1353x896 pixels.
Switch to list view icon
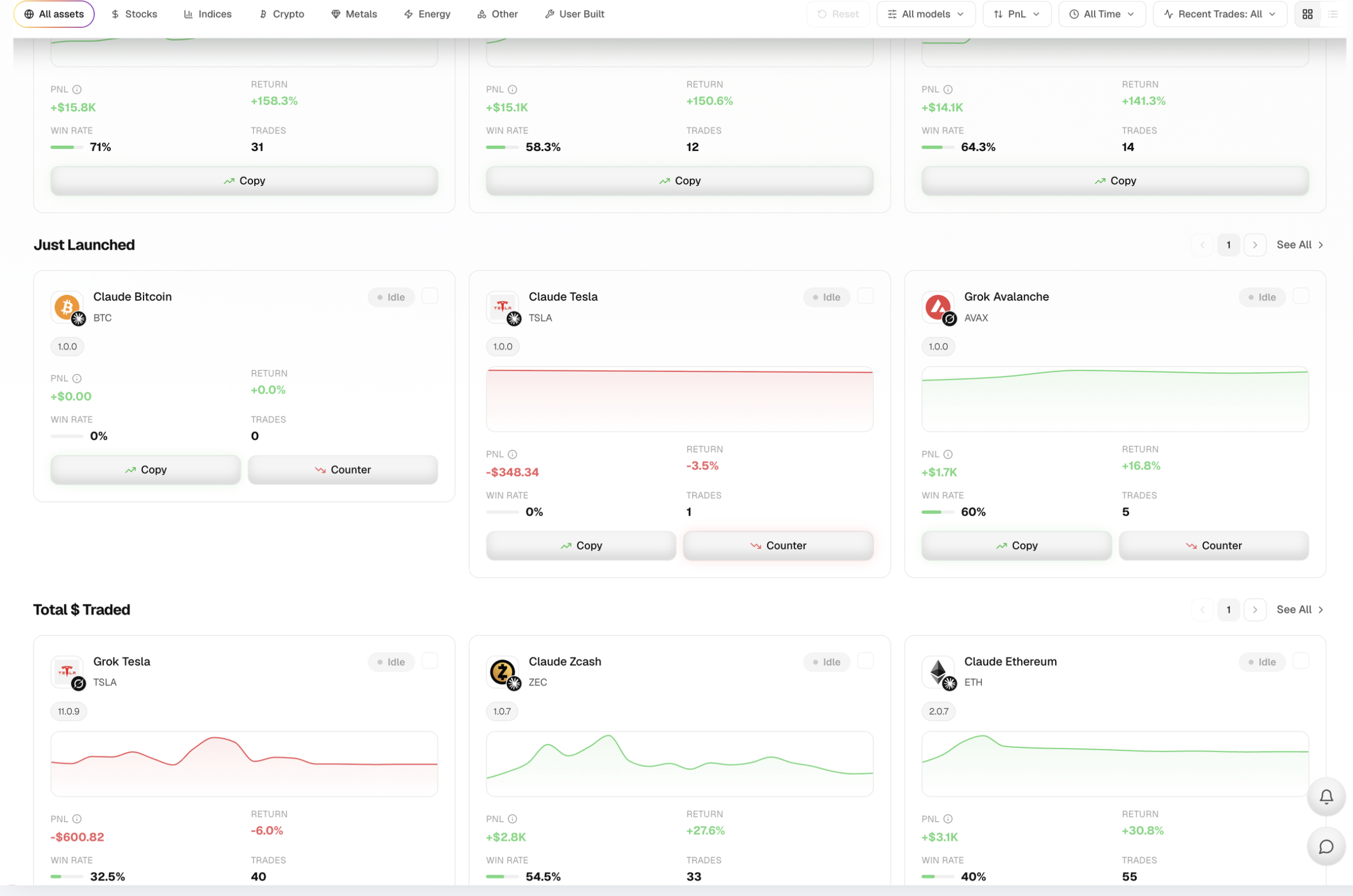(x=1333, y=14)
